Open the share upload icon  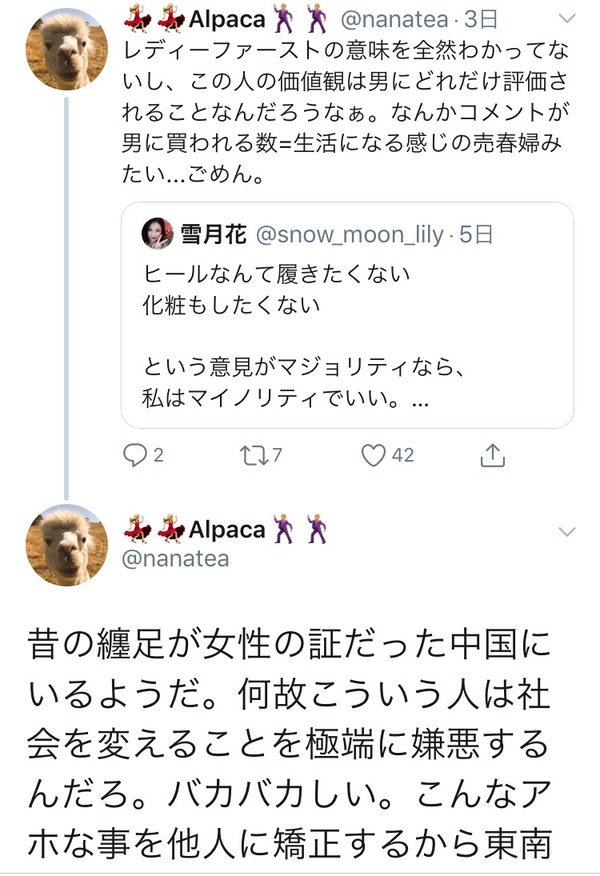coord(492,455)
